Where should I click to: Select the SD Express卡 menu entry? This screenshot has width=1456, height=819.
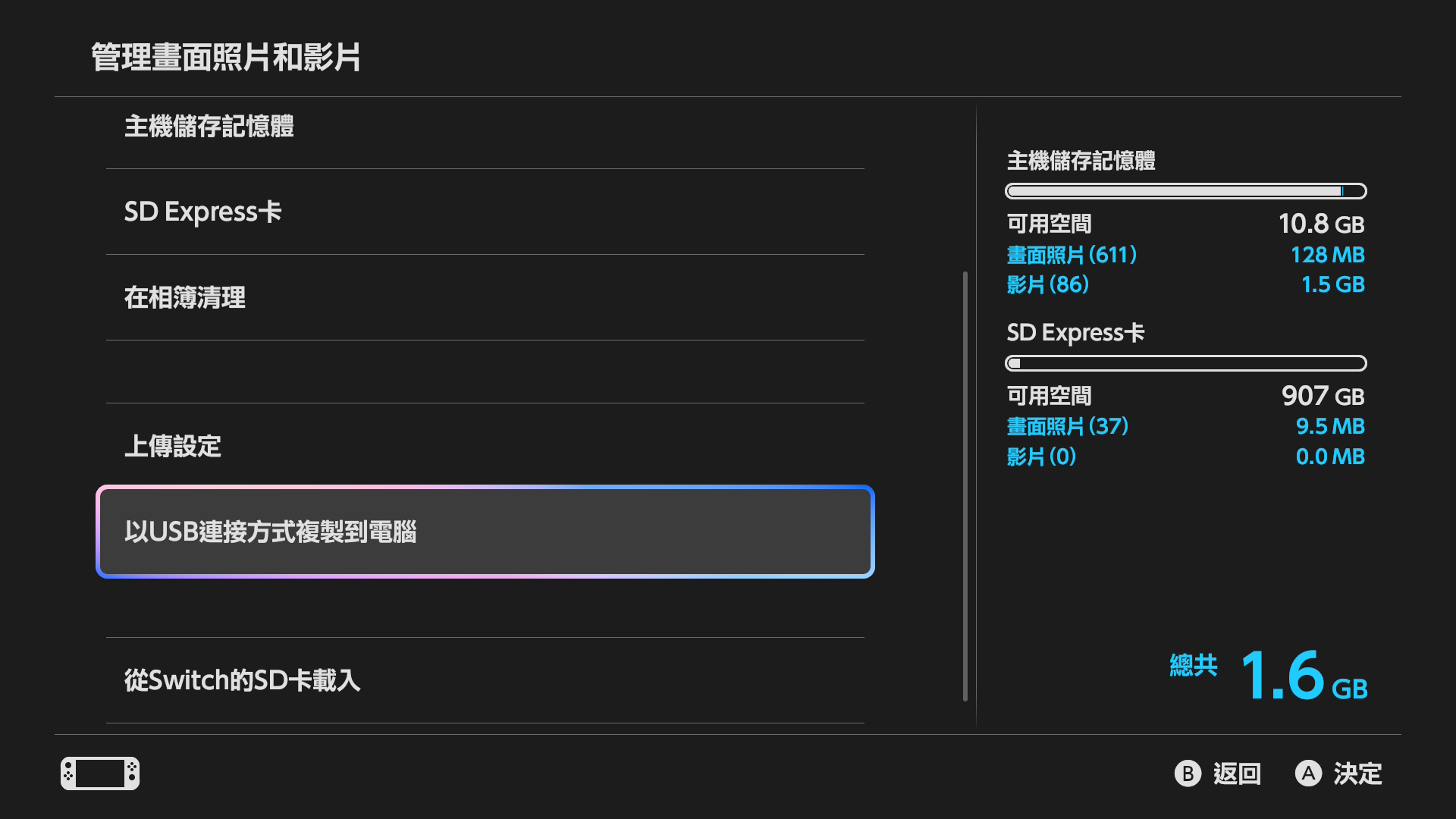(x=485, y=212)
